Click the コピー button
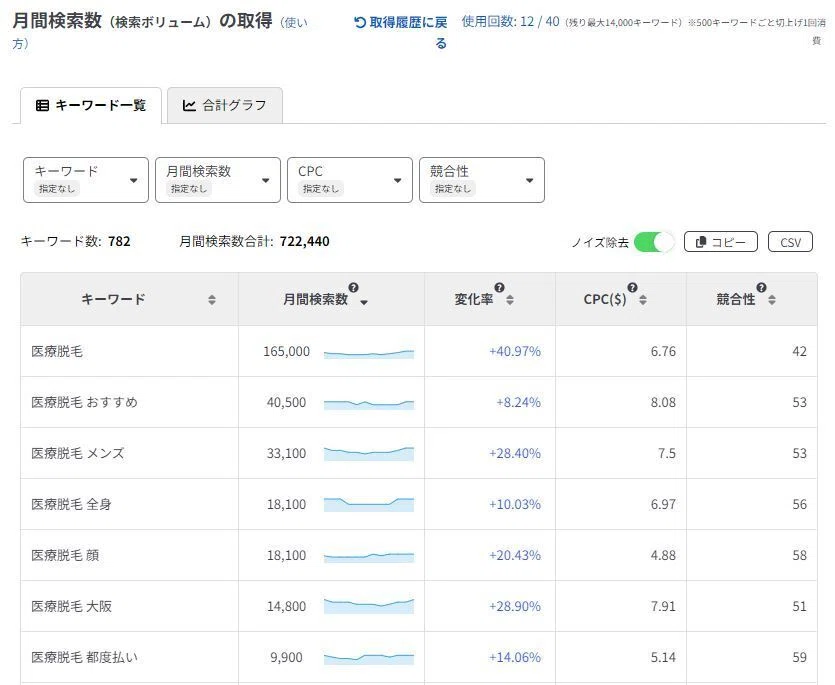Screen dimensions: 835x685 tap(721, 242)
